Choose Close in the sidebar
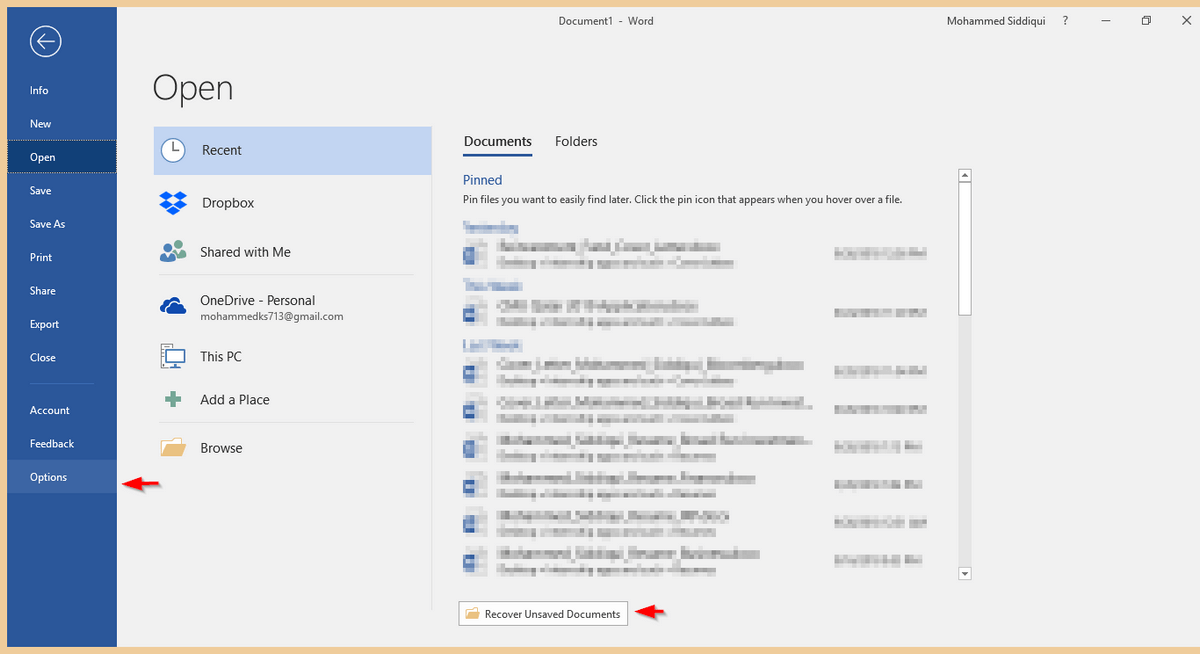Screen dimensions: 1200x654 (x=60, y=357)
